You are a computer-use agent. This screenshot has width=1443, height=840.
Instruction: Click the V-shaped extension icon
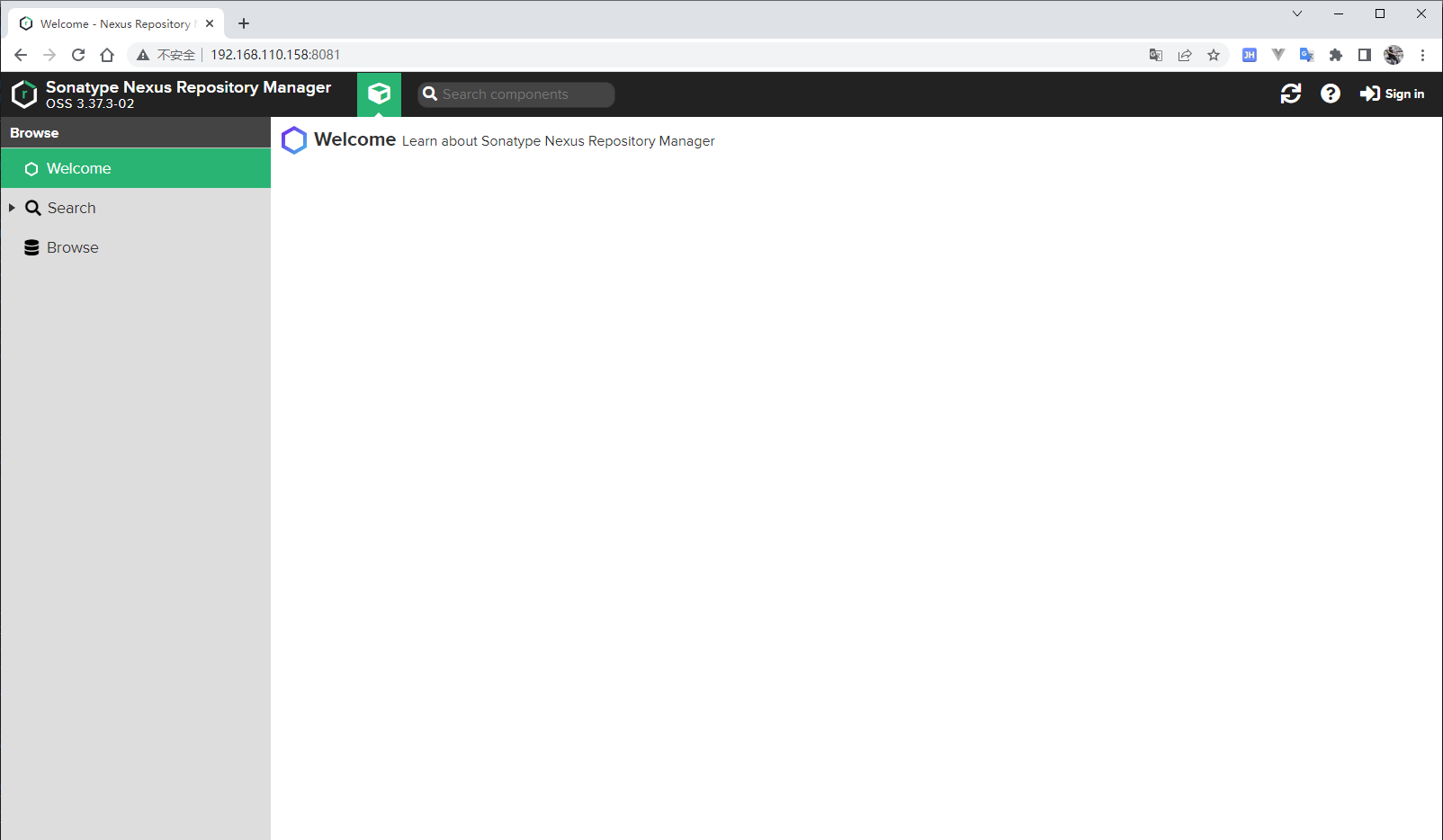[x=1278, y=55]
